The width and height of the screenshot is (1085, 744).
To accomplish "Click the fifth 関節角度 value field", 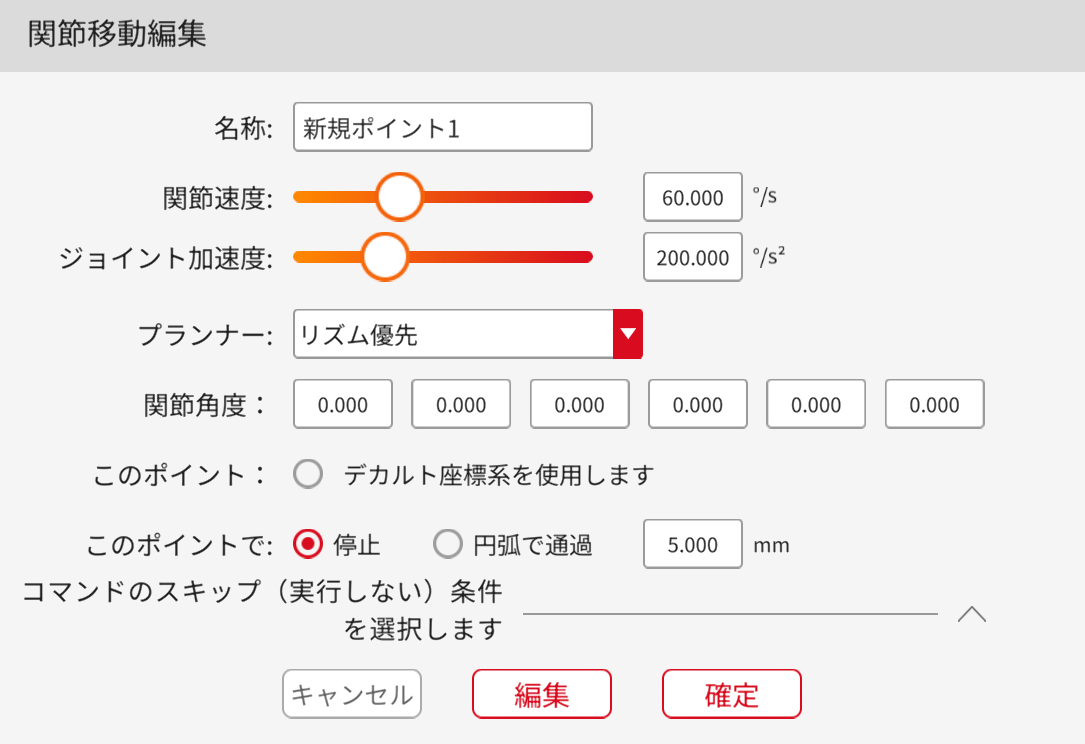I will tap(816, 405).
